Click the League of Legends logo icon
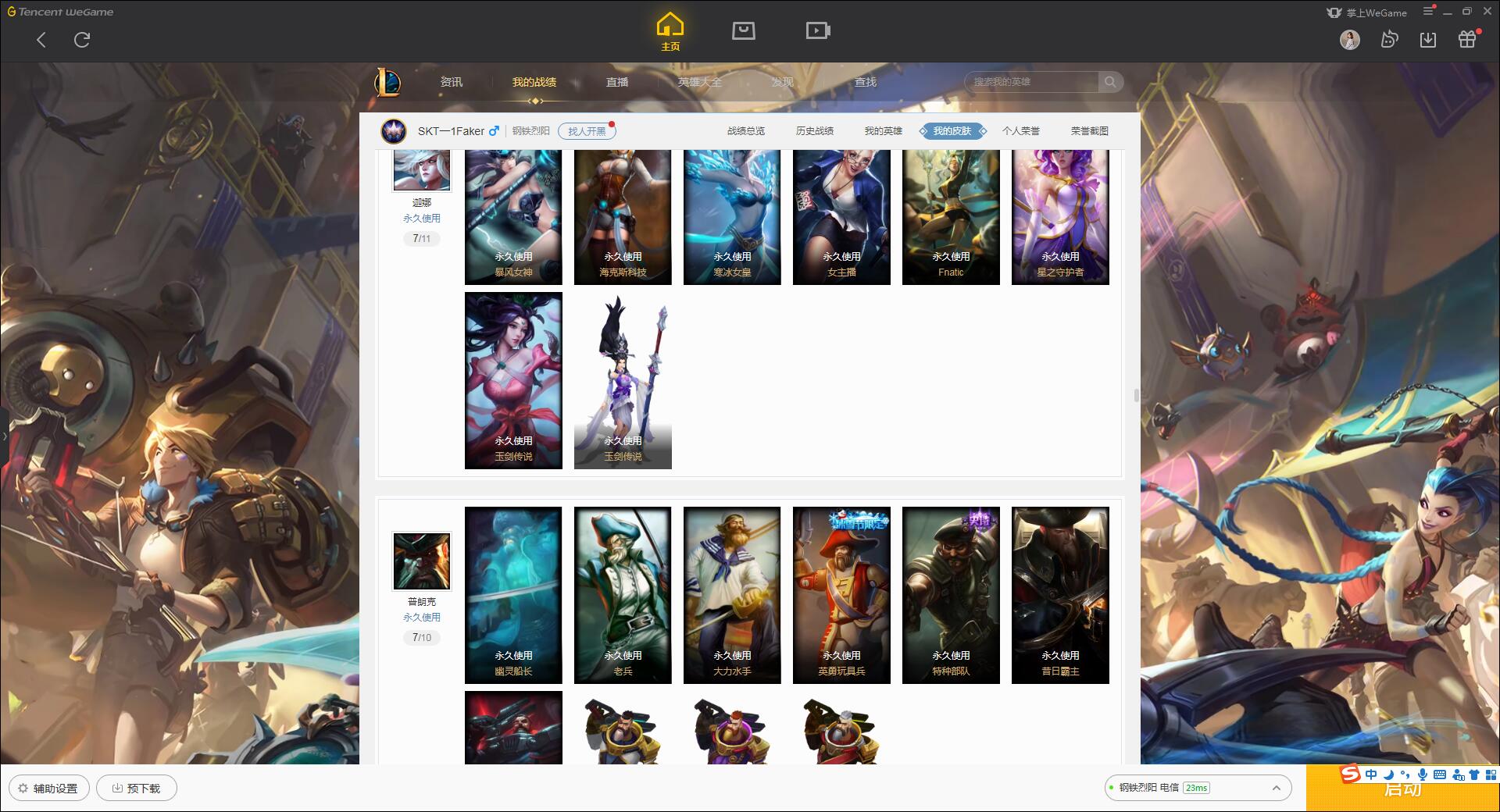This screenshot has height=812, width=1500. coord(387,82)
